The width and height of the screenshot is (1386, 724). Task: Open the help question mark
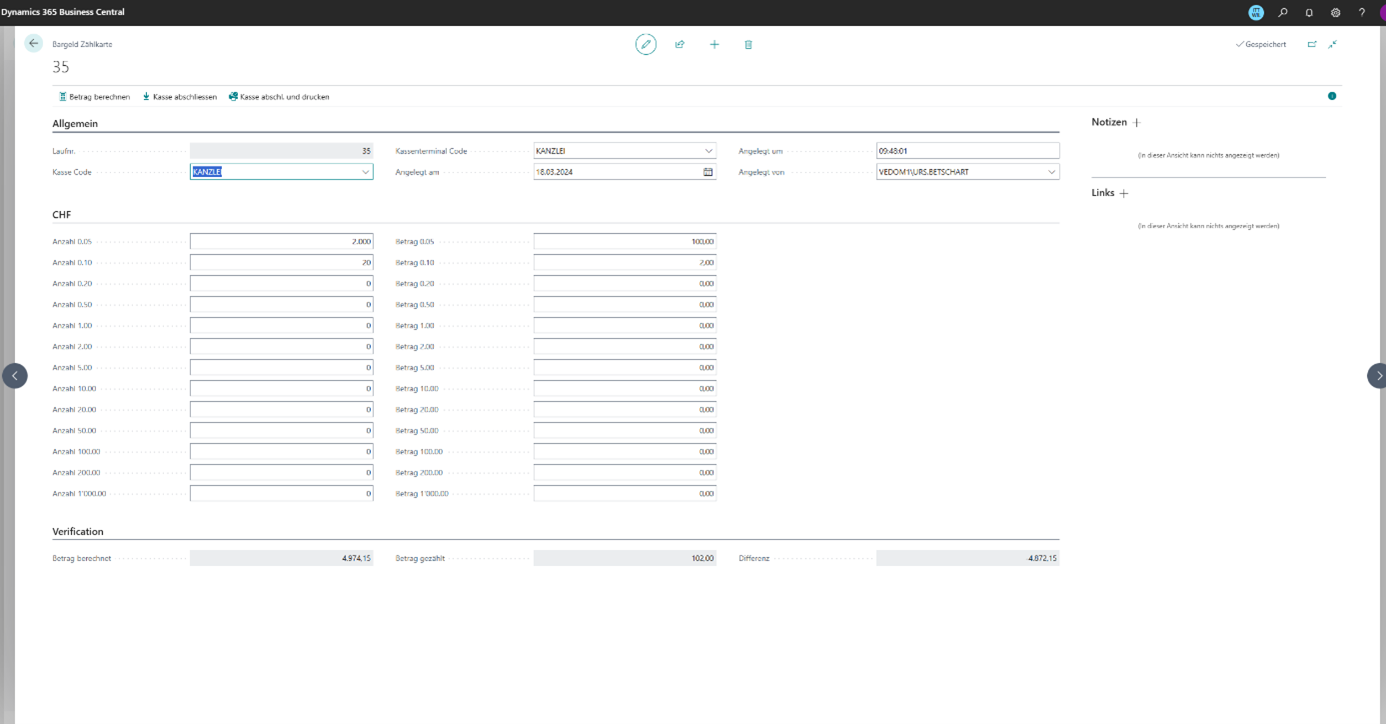(1361, 12)
